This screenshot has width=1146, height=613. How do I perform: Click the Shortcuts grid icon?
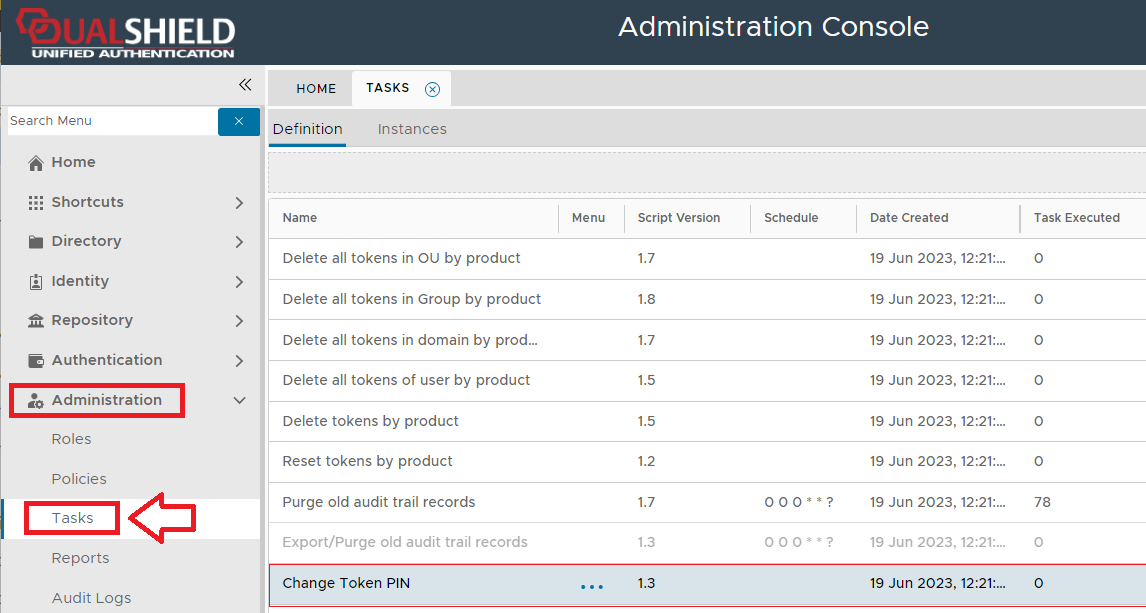pyautogui.click(x=36, y=202)
